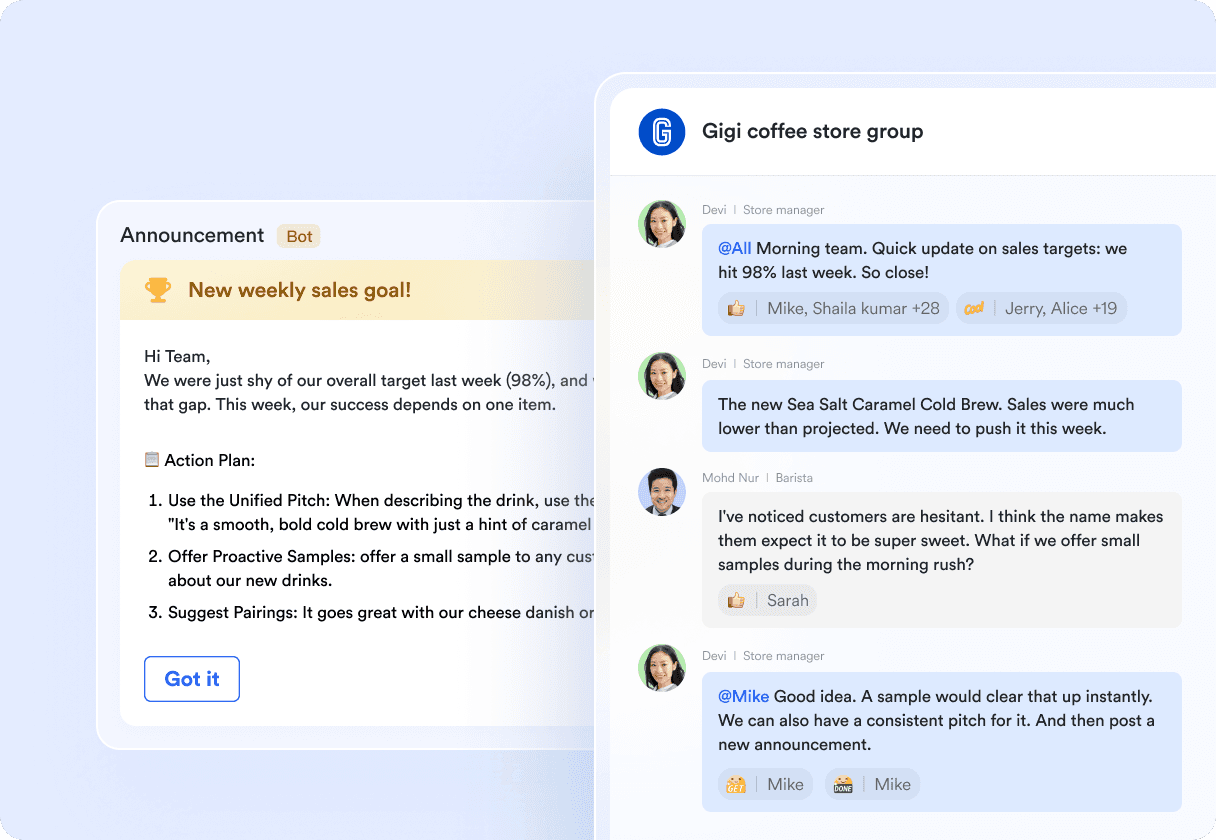1216x840 pixels.
Task: Click the Gigi coffee store group title
Action: pyautogui.click(x=813, y=131)
